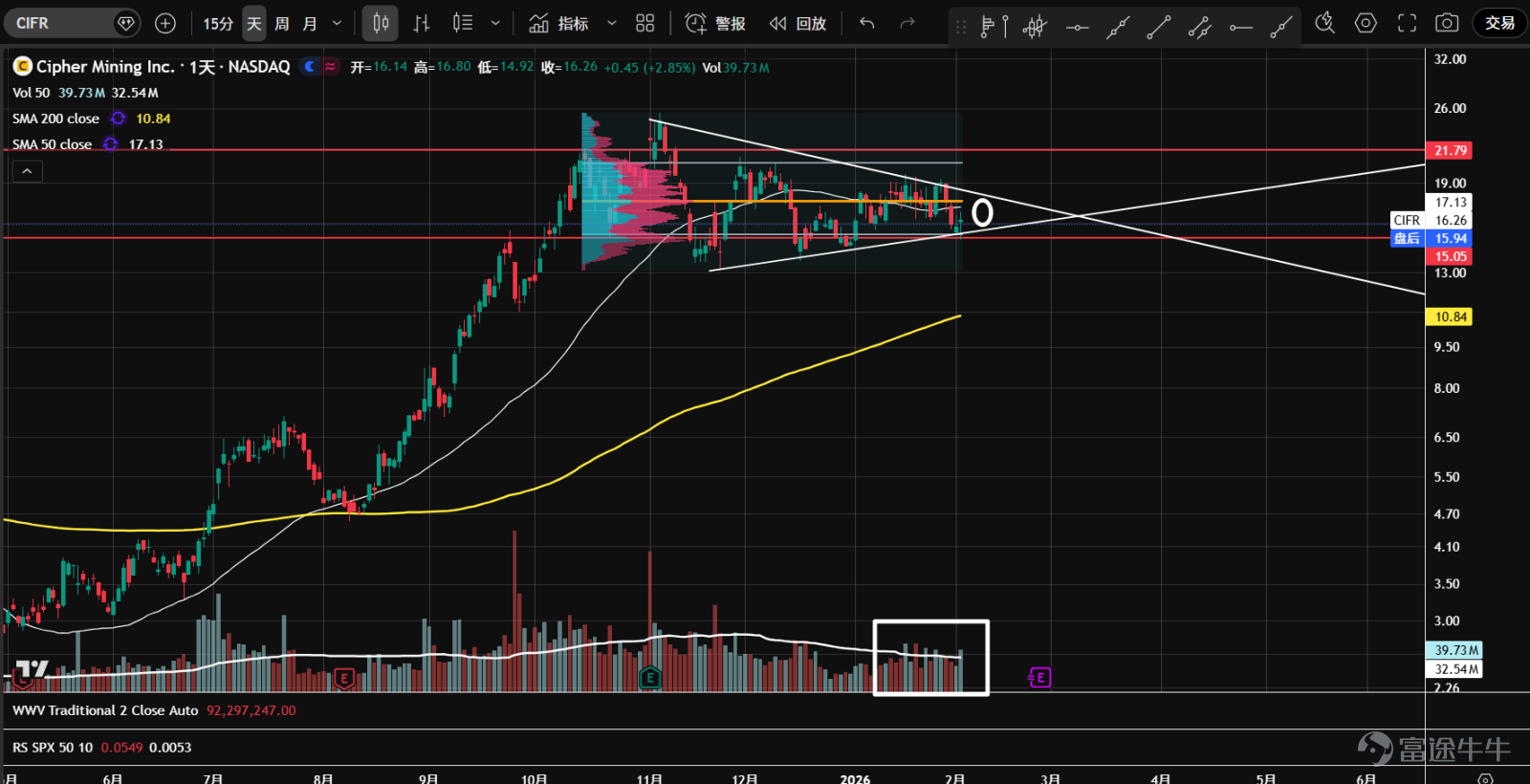Click the redo arrow
1530x784 pixels.
907,23
